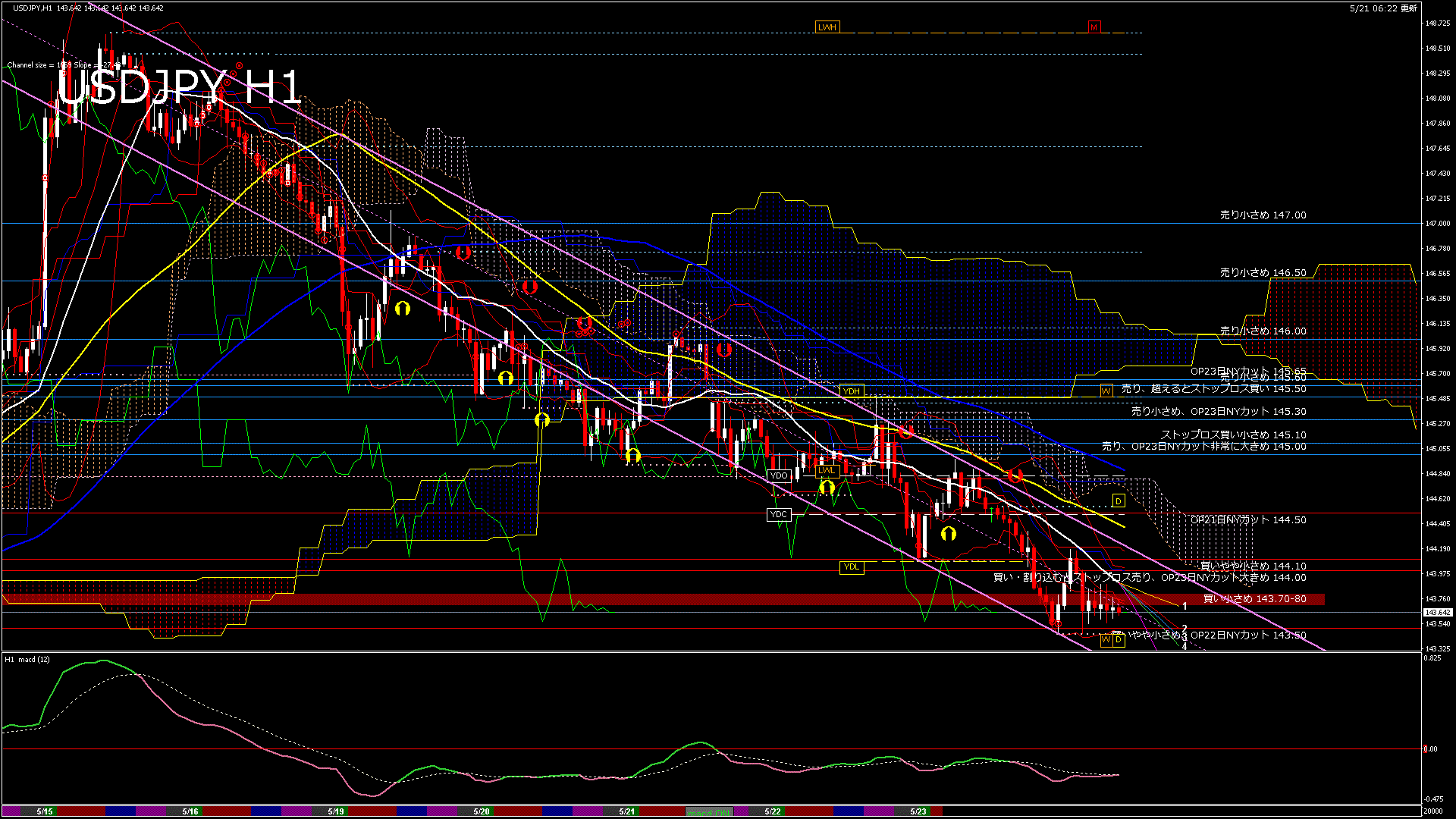Click yellow up-arrow signal above the YDL line

tap(948, 534)
